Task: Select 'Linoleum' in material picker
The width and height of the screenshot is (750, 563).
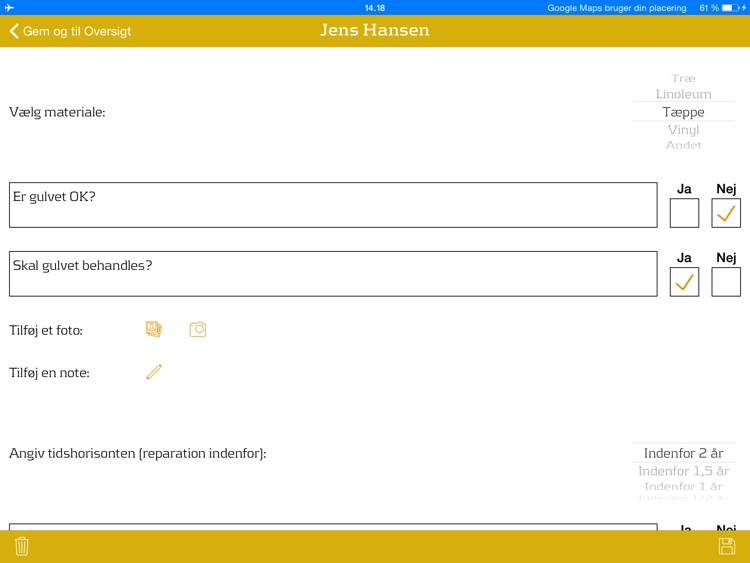Action: tap(683, 94)
